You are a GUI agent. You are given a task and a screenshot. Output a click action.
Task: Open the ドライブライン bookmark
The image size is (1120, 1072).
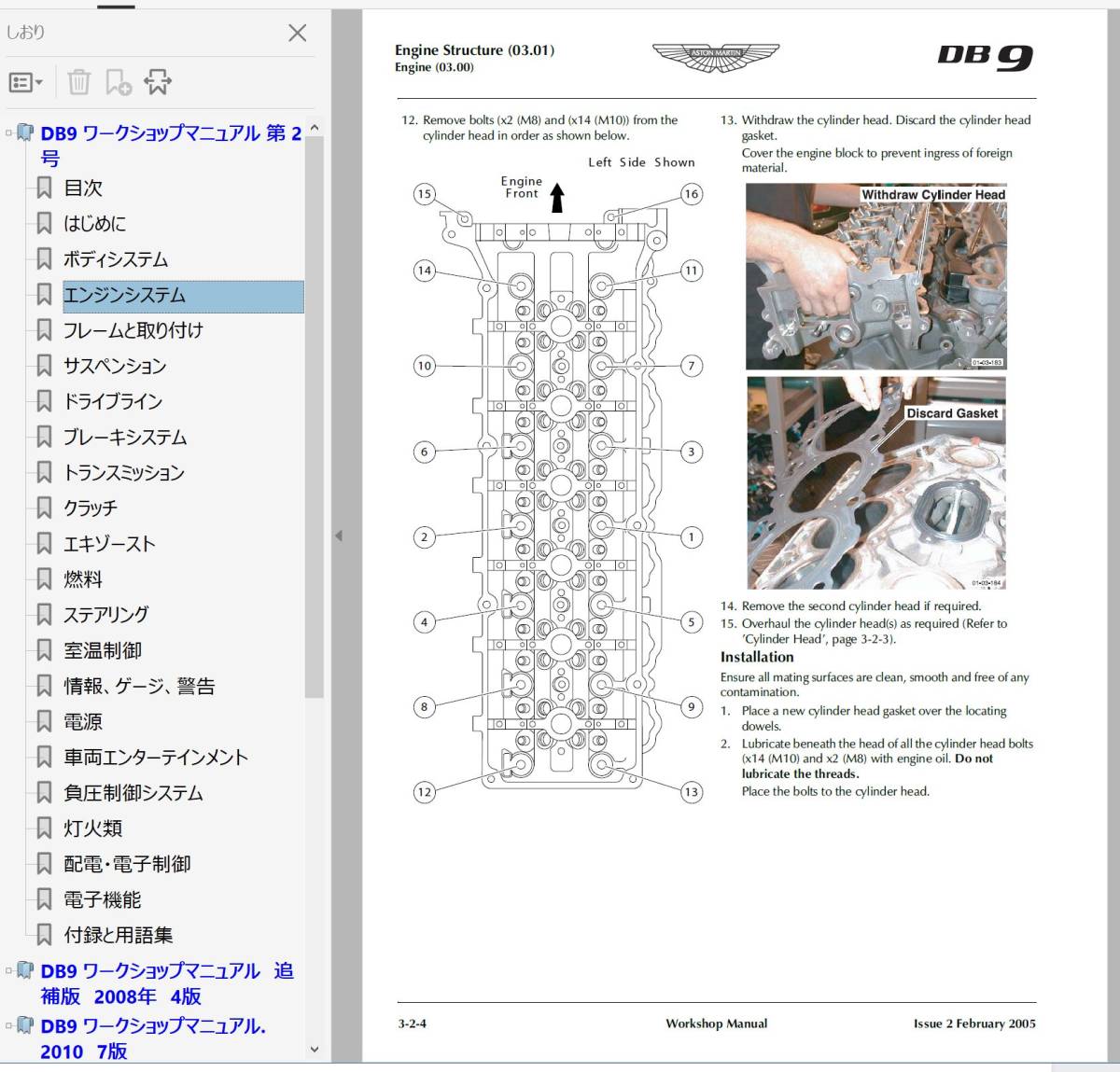[x=113, y=401]
